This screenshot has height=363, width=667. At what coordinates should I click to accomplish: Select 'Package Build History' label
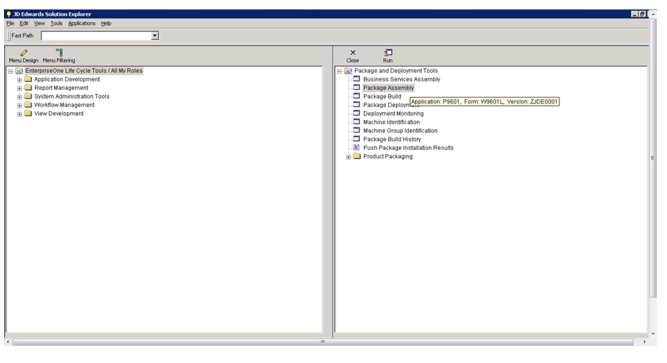(392, 139)
